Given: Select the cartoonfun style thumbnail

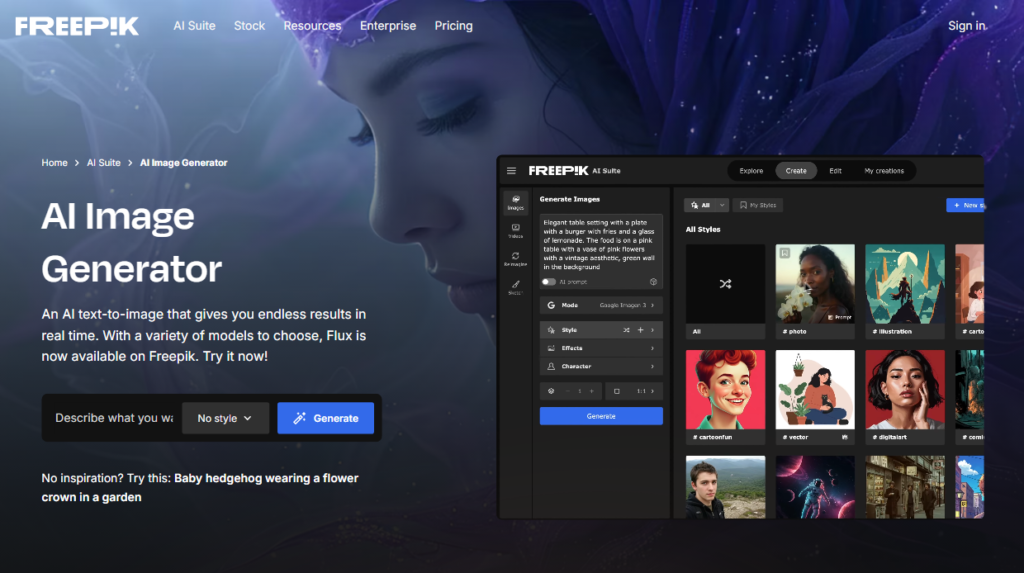Looking at the screenshot, I should click(725, 390).
